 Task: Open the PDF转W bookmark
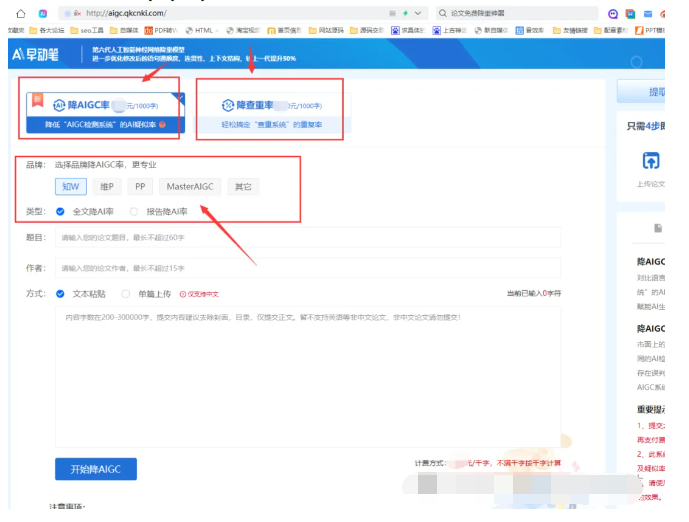pos(161,30)
